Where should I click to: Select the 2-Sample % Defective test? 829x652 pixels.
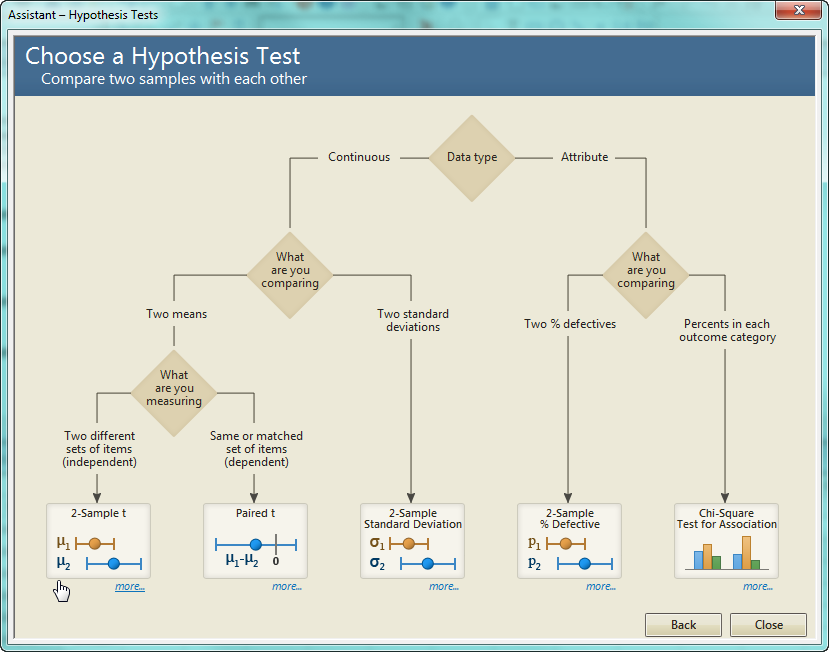[569, 541]
